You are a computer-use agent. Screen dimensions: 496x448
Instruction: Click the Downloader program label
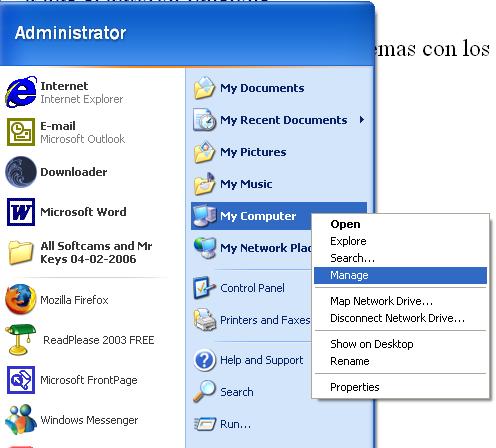pos(74,172)
